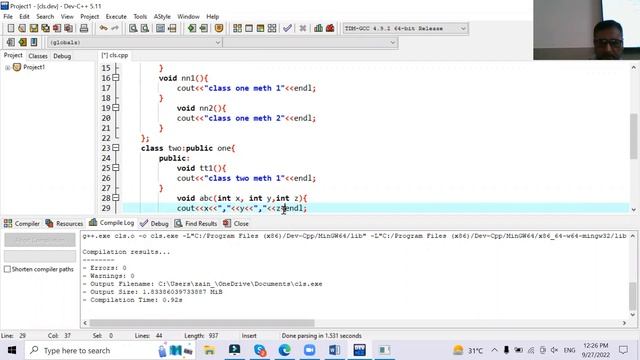Viewport: 640px width, 360px height.
Task: Collapse the code fold at line 28
Action: coord(116,198)
